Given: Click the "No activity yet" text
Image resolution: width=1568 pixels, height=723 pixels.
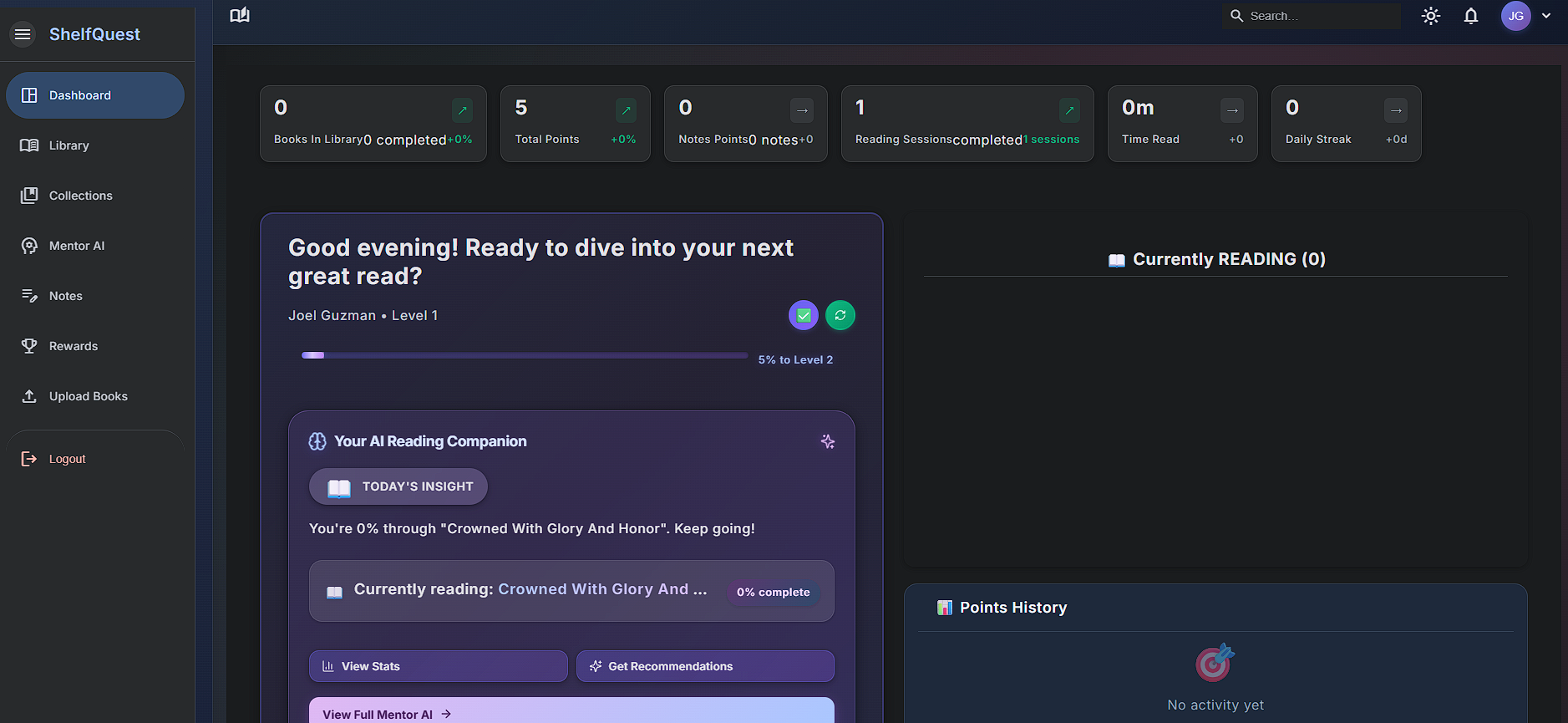Looking at the screenshot, I should pos(1215,705).
